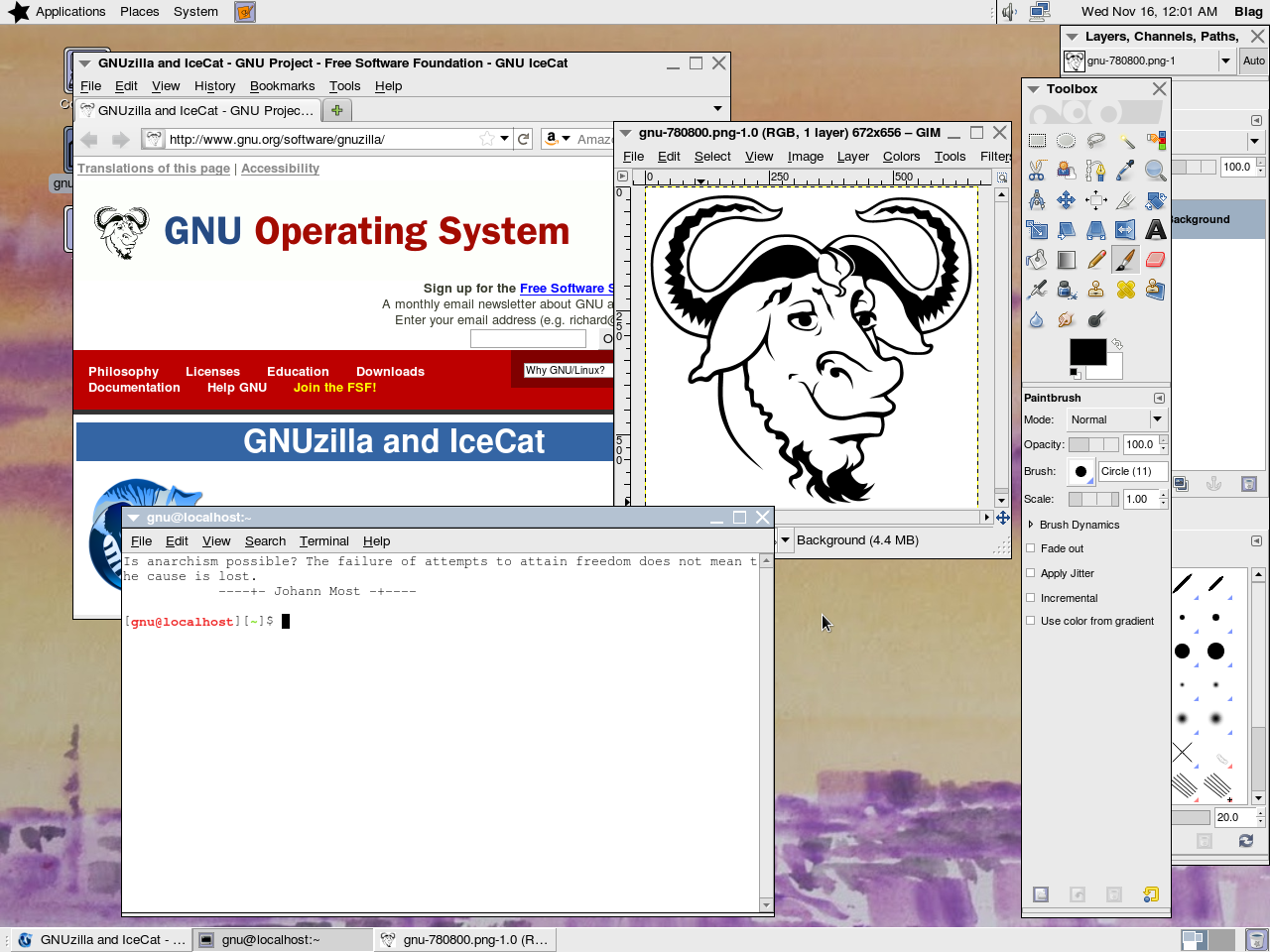Select the Ink tool
Screen dimensions: 1270x952
coord(1066,290)
